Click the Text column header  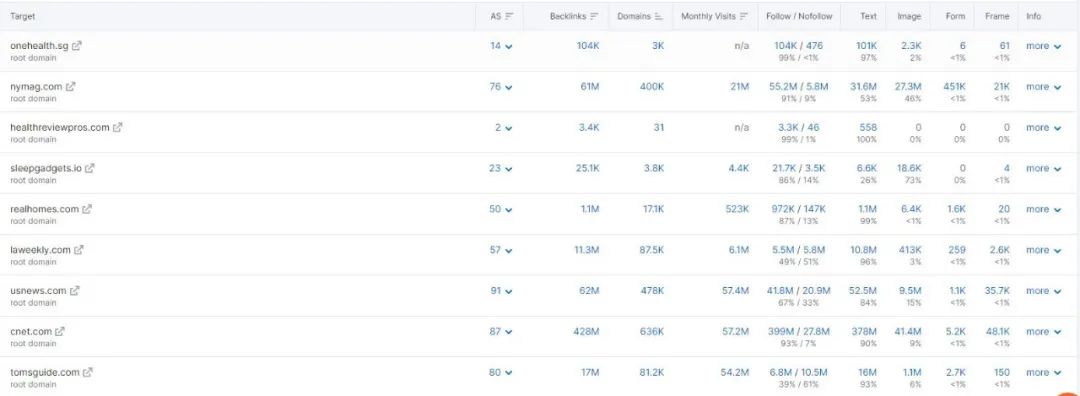click(x=868, y=17)
